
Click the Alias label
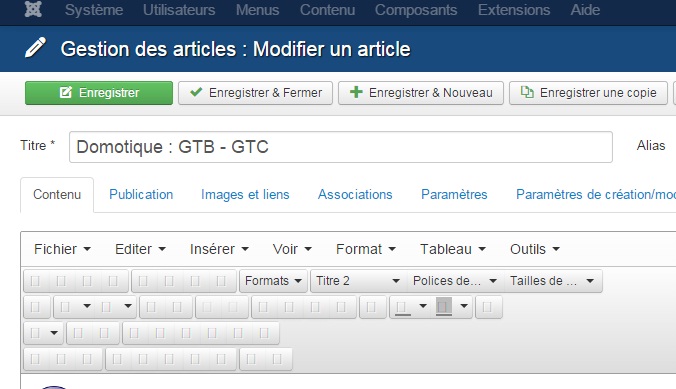651,146
